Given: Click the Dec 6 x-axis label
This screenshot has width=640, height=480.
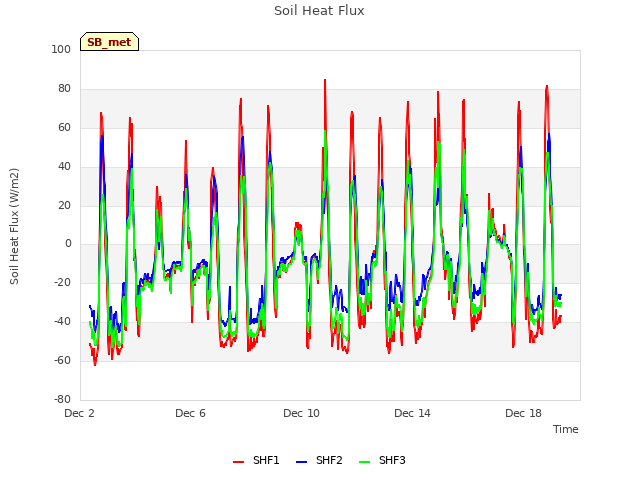Looking at the screenshot, I should (x=190, y=413).
